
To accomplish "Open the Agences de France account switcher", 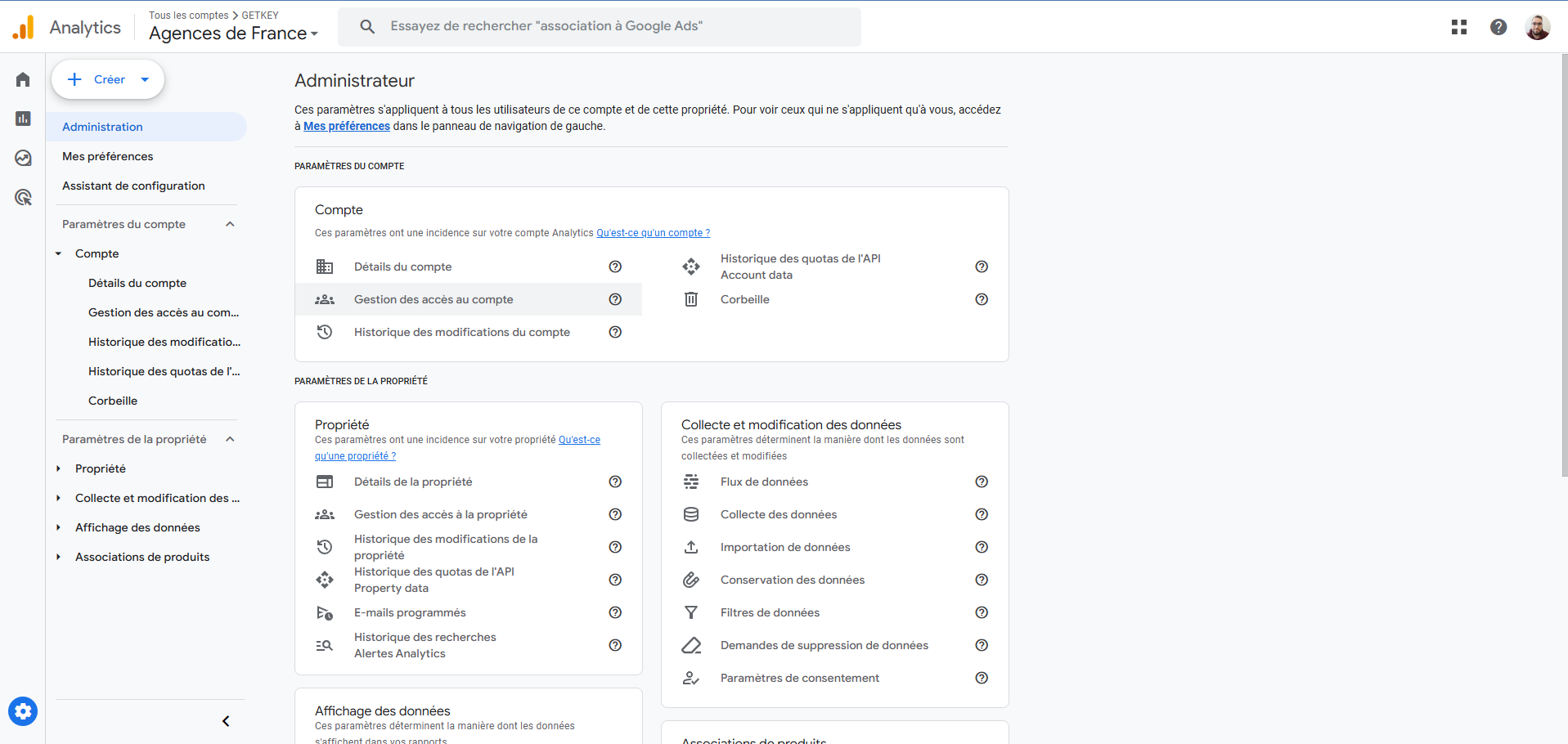I will pyautogui.click(x=233, y=33).
